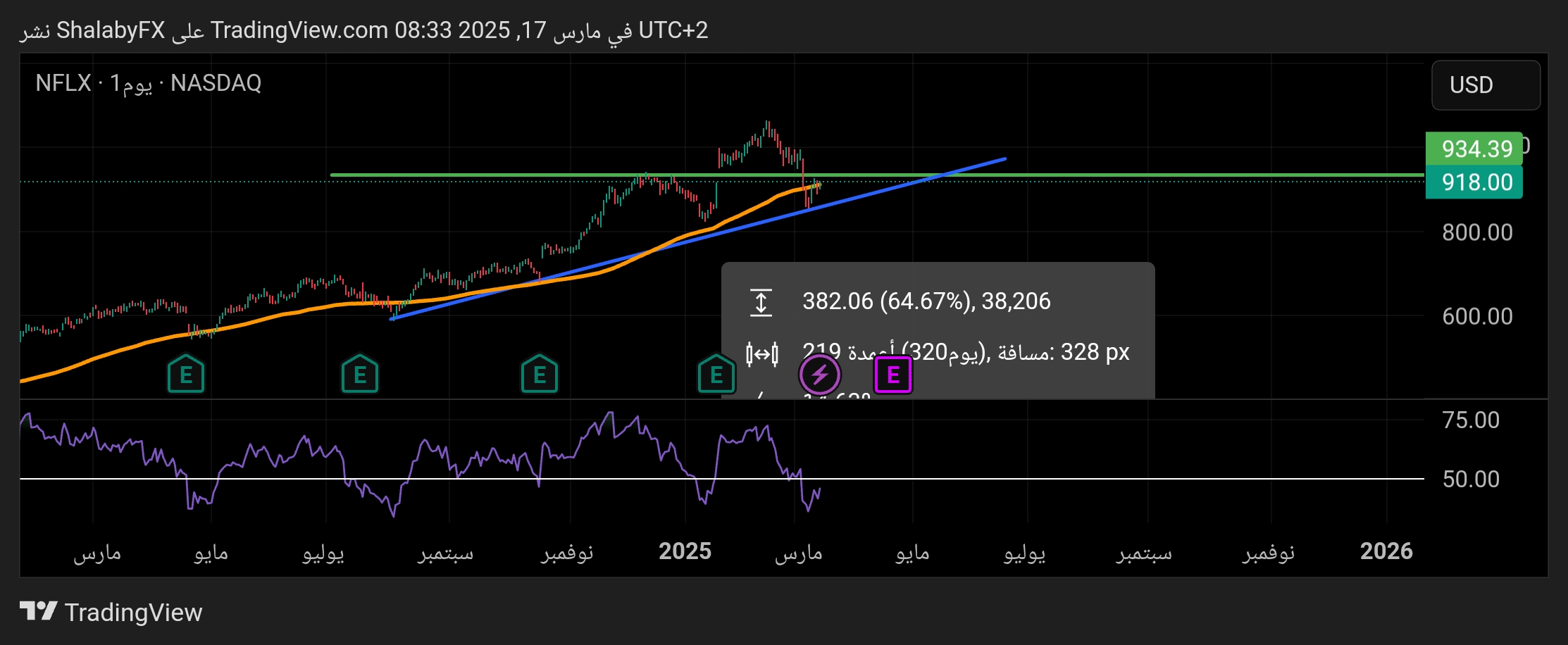Click the 2026 time axis label
Image resolution: width=1568 pixels, height=645 pixels.
pyautogui.click(x=1386, y=551)
